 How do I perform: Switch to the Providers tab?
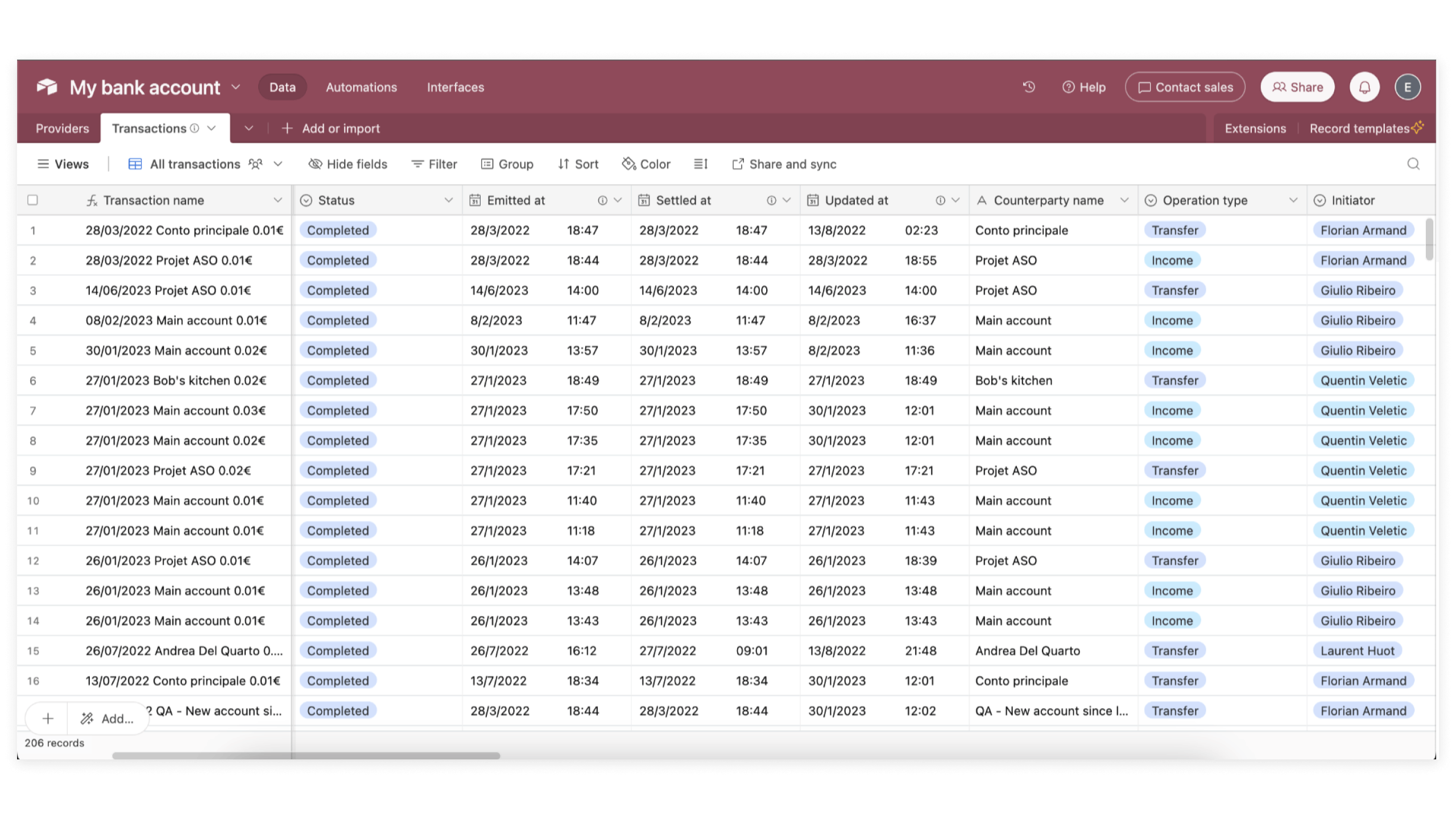tap(61, 128)
